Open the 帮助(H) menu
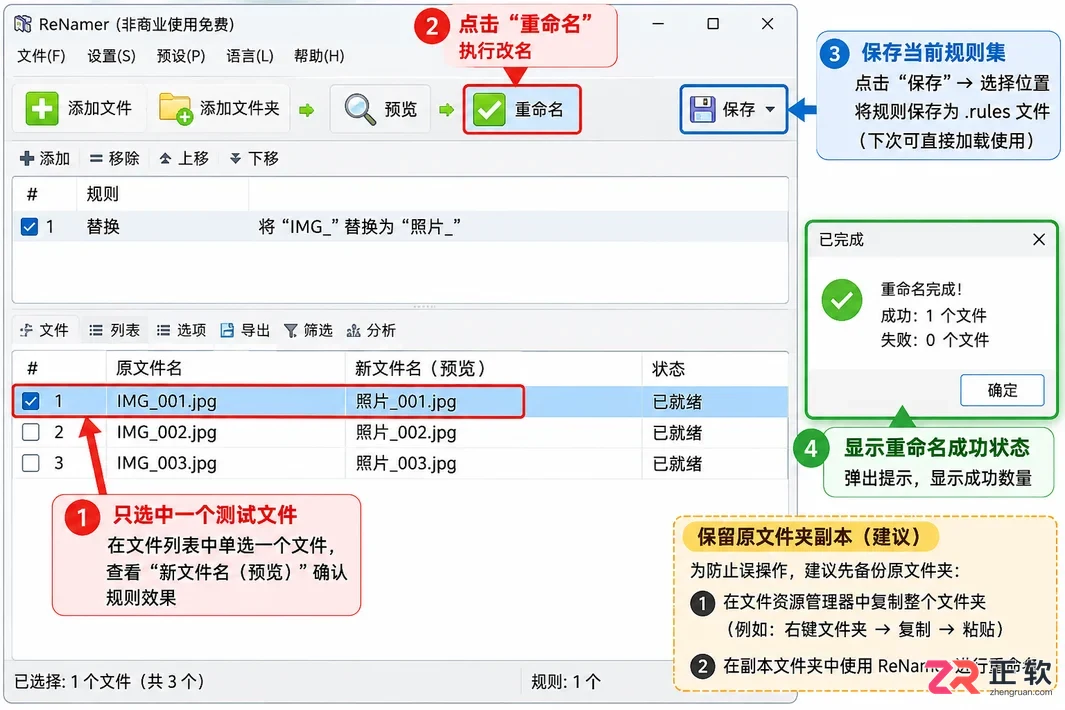1065x710 pixels. click(319, 56)
